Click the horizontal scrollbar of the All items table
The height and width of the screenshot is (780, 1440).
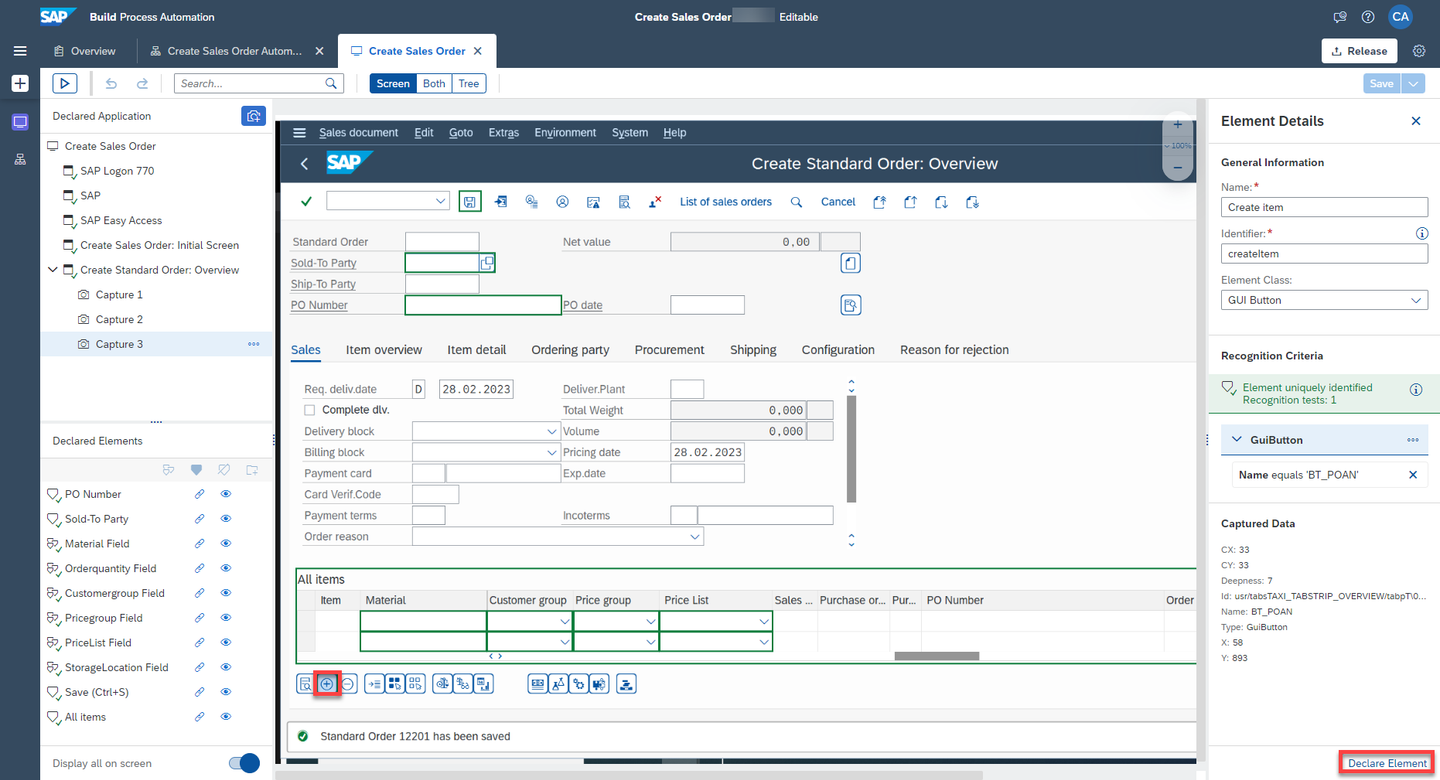tap(936, 656)
